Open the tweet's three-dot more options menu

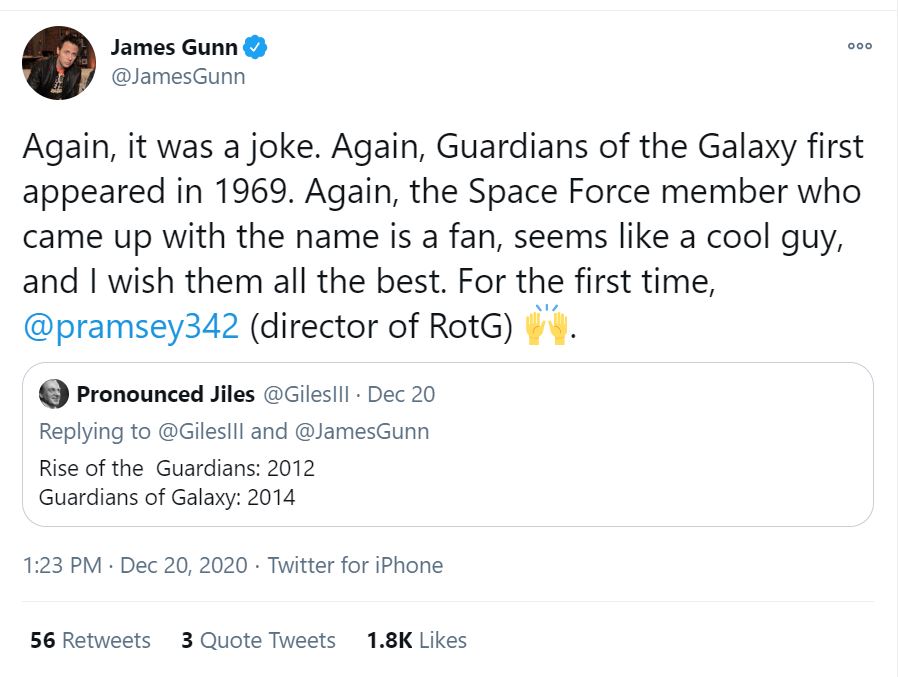859,46
